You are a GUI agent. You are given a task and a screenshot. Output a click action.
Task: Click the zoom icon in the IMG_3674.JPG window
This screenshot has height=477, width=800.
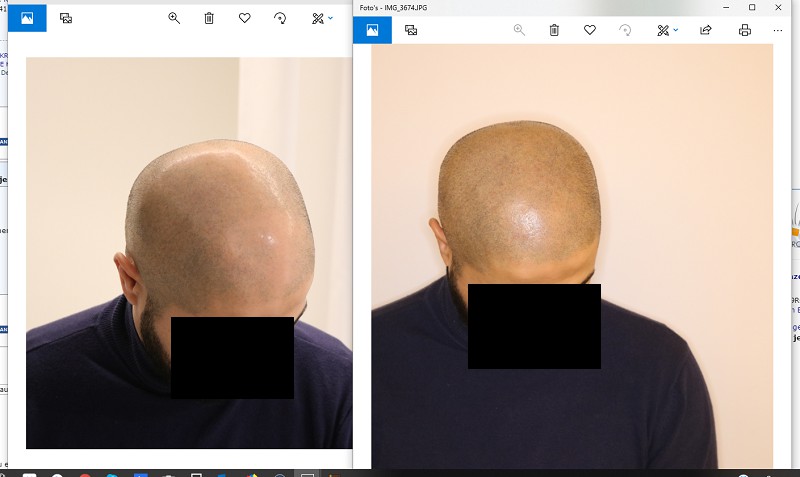519,30
